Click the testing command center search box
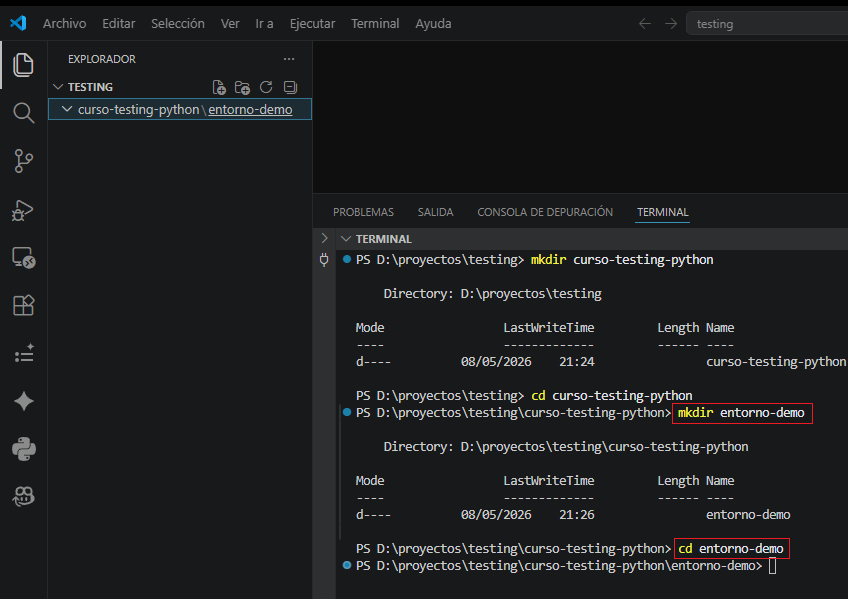The width and height of the screenshot is (848, 599). click(x=767, y=24)
